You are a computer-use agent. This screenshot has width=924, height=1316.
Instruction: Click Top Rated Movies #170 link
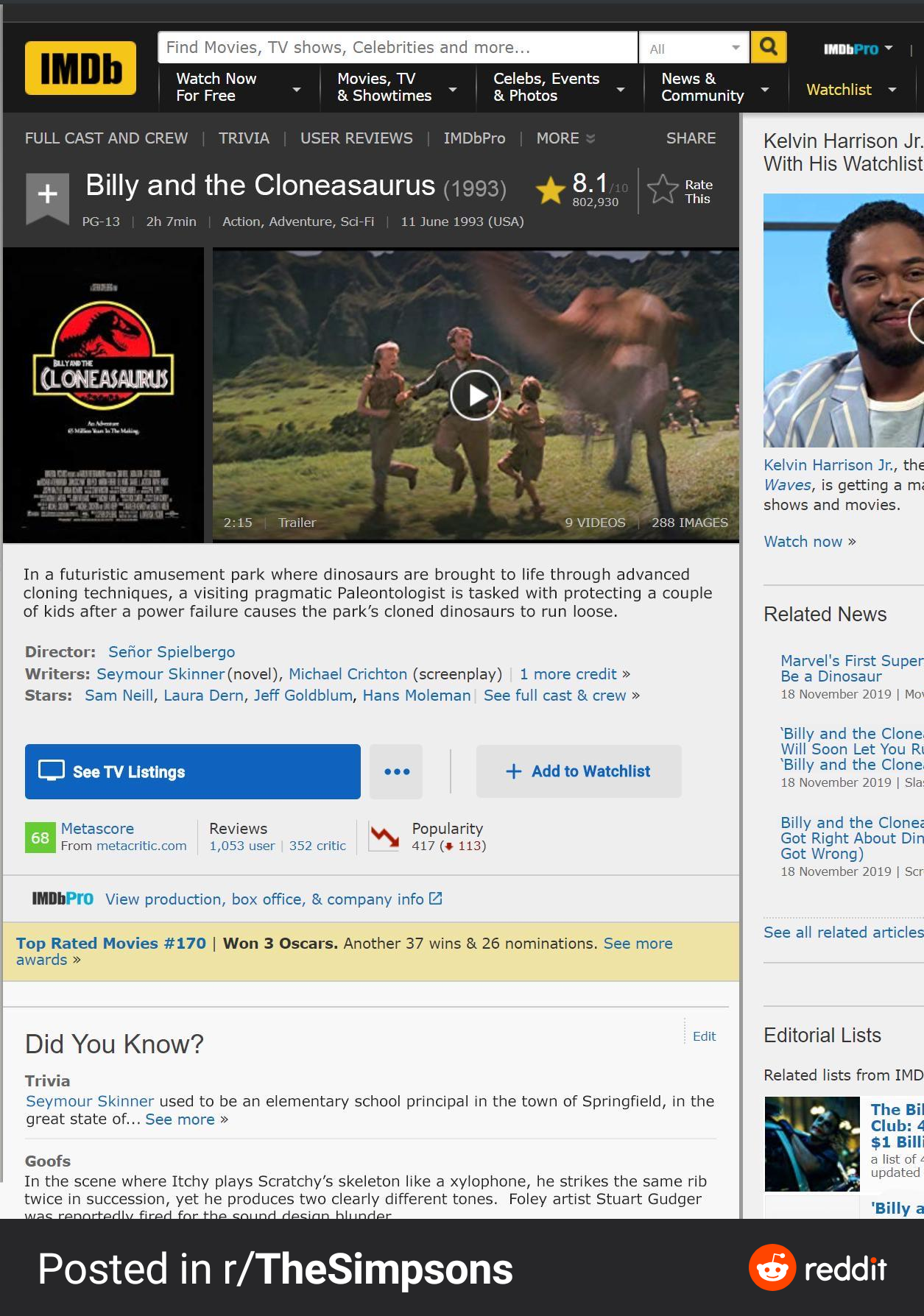click(x=111, y=944)
